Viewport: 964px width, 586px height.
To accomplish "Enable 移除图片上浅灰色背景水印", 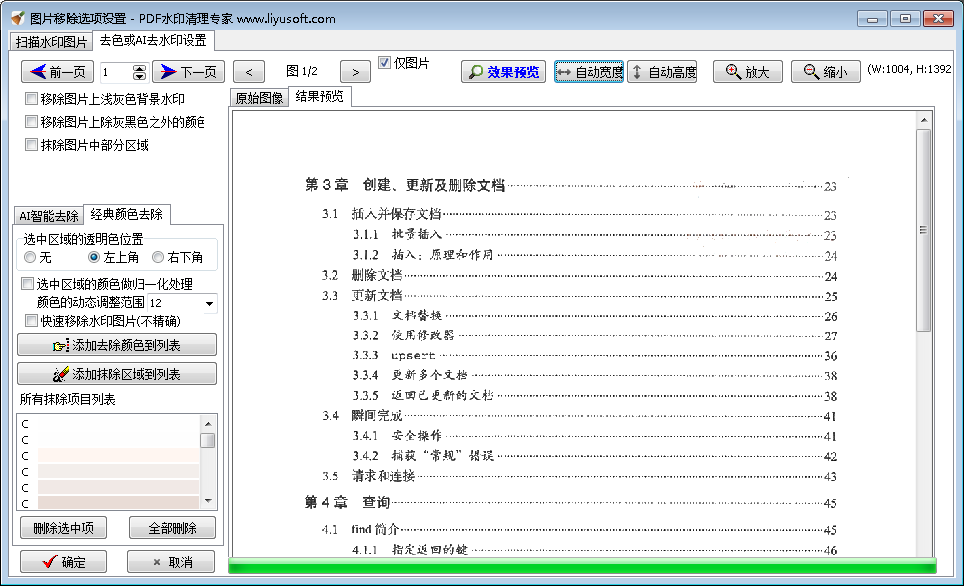I will (x=31, y=99).
